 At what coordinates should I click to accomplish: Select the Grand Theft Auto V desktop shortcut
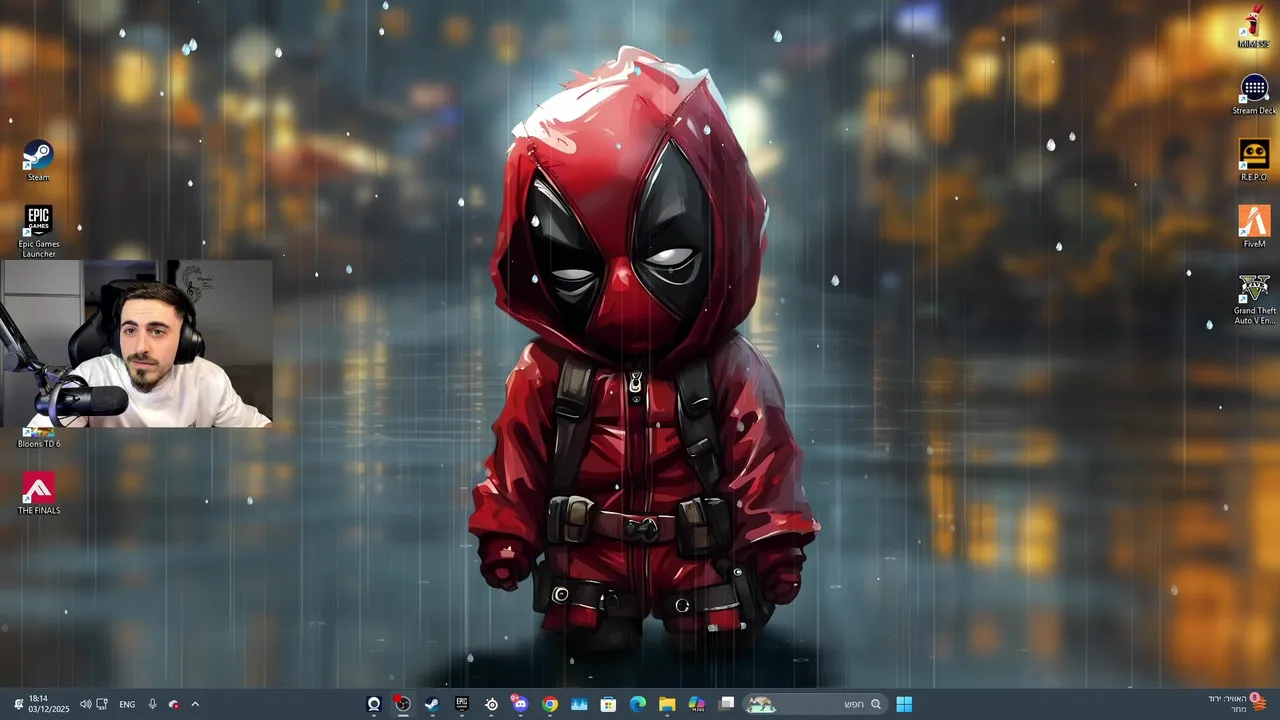point(1254,299)
